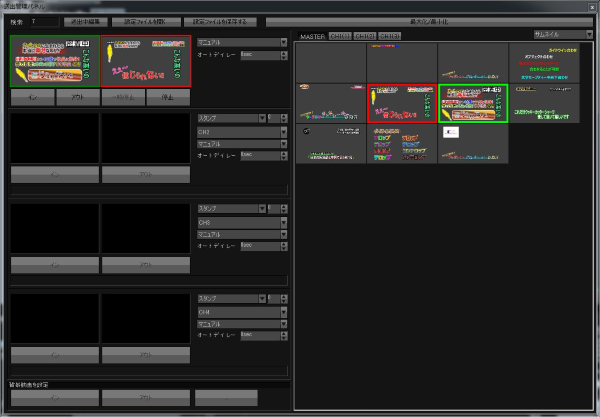
Task: Select thumbnail with five colored text lines
Action: click(x=544, y=63)
